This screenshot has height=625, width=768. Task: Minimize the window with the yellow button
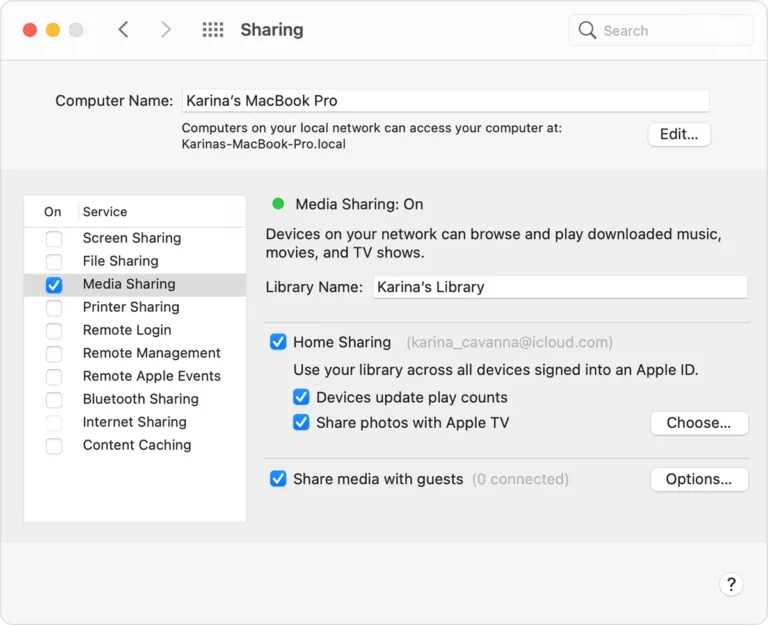point(53,30)
